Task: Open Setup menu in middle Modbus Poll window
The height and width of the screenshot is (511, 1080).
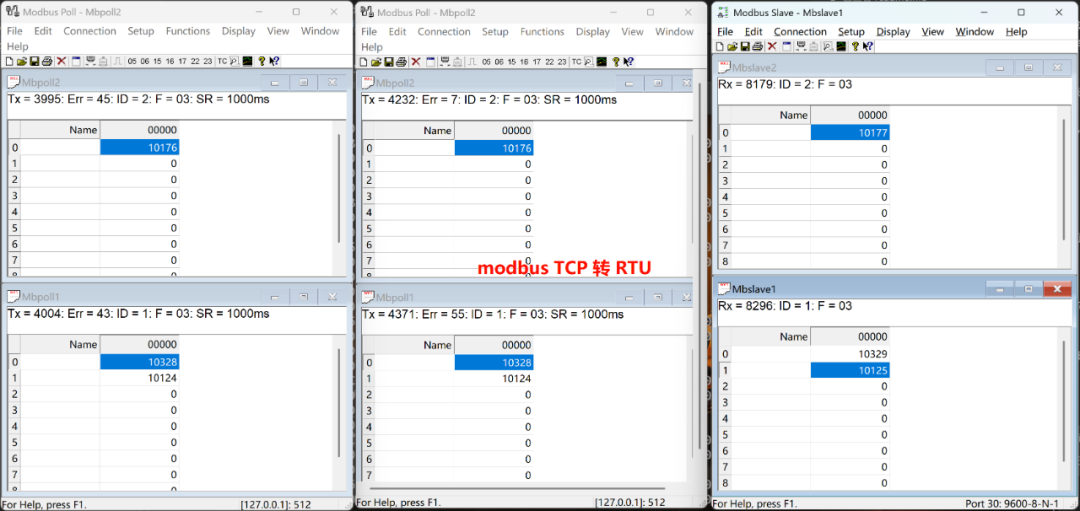Action: pos(495,32)
